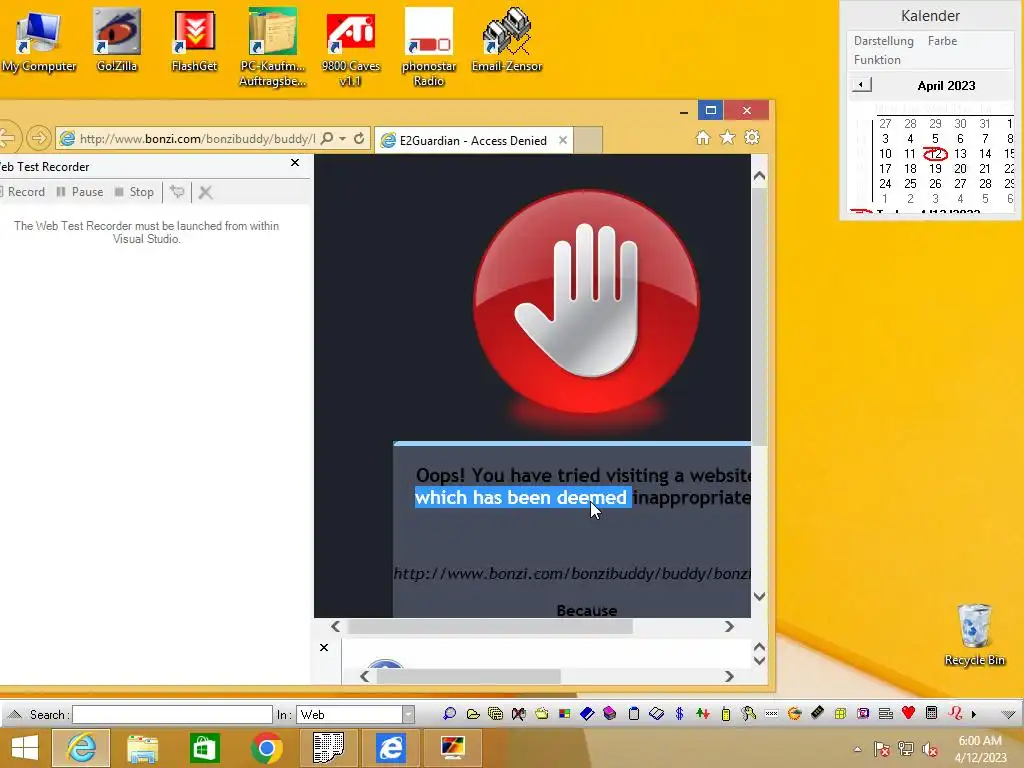Click the blocked bonzi.com URL text

(572, 573)
